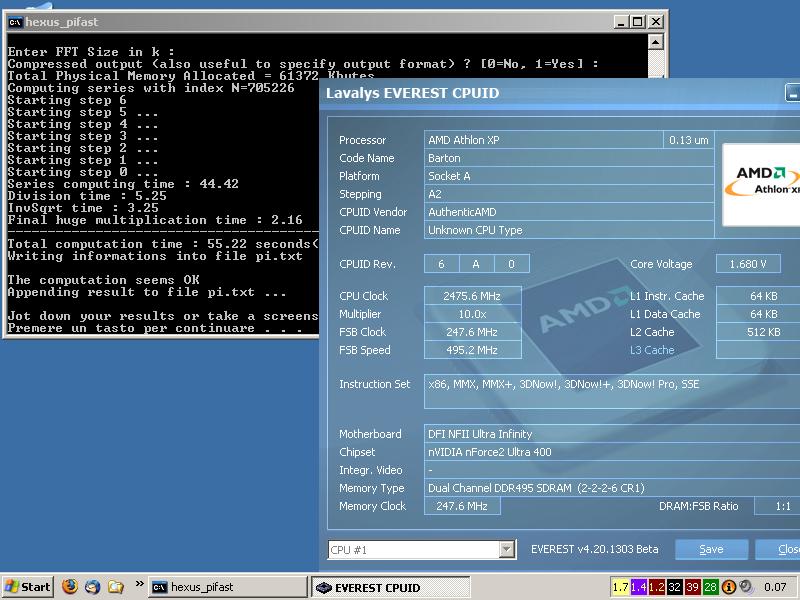Screen dimensions: 800x600
Task: Click the hexus_pifast console title bar icon
Action: [x=15, y=22]
